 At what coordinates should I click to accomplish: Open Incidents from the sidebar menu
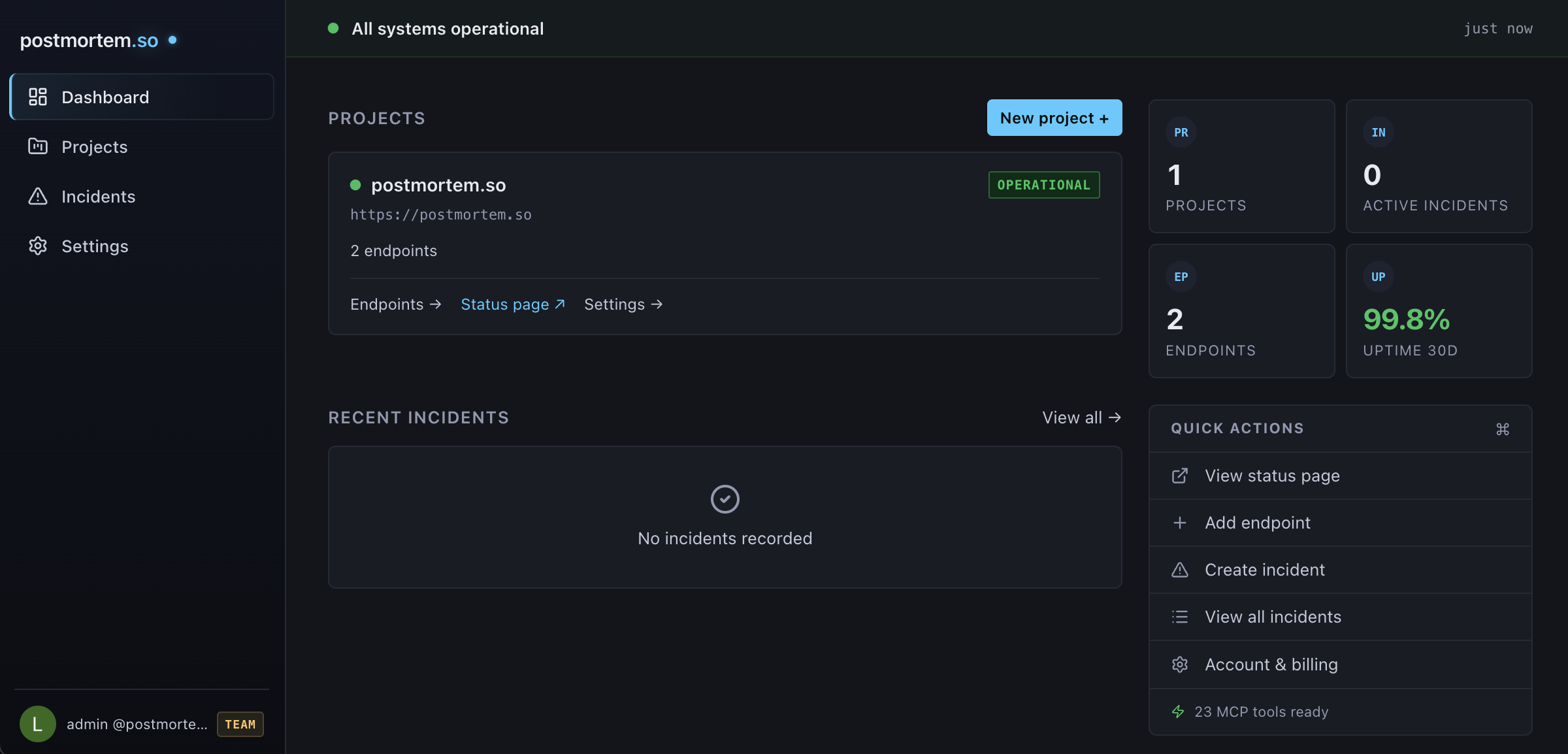99,196
